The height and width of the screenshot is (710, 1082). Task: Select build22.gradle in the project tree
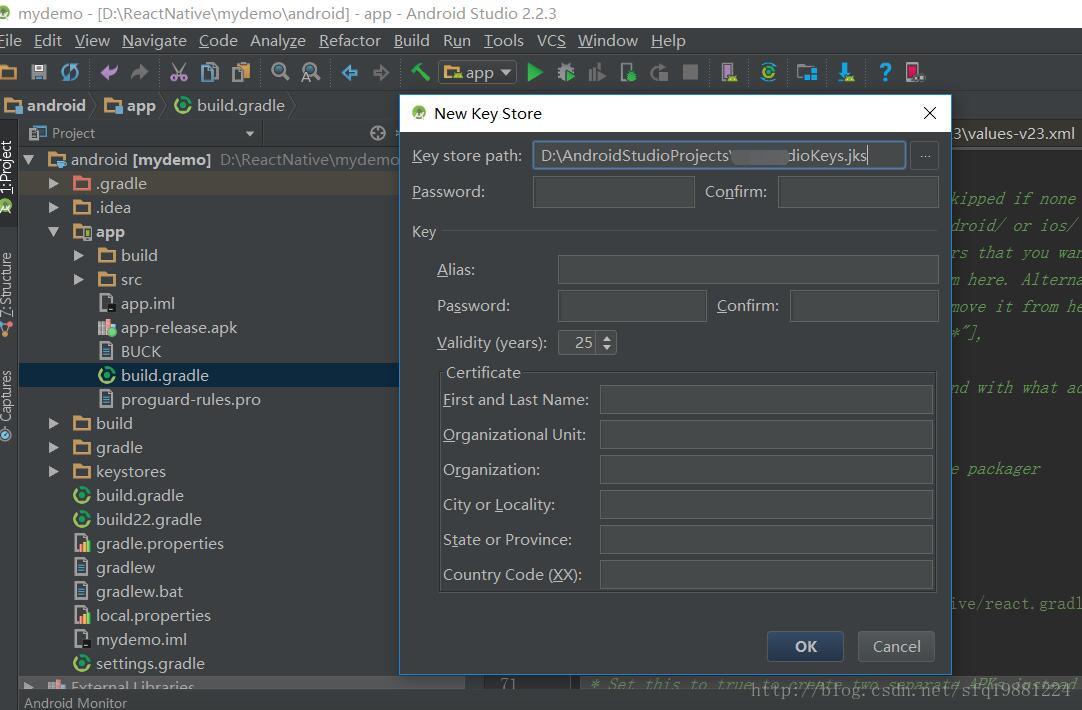[148, 520]
